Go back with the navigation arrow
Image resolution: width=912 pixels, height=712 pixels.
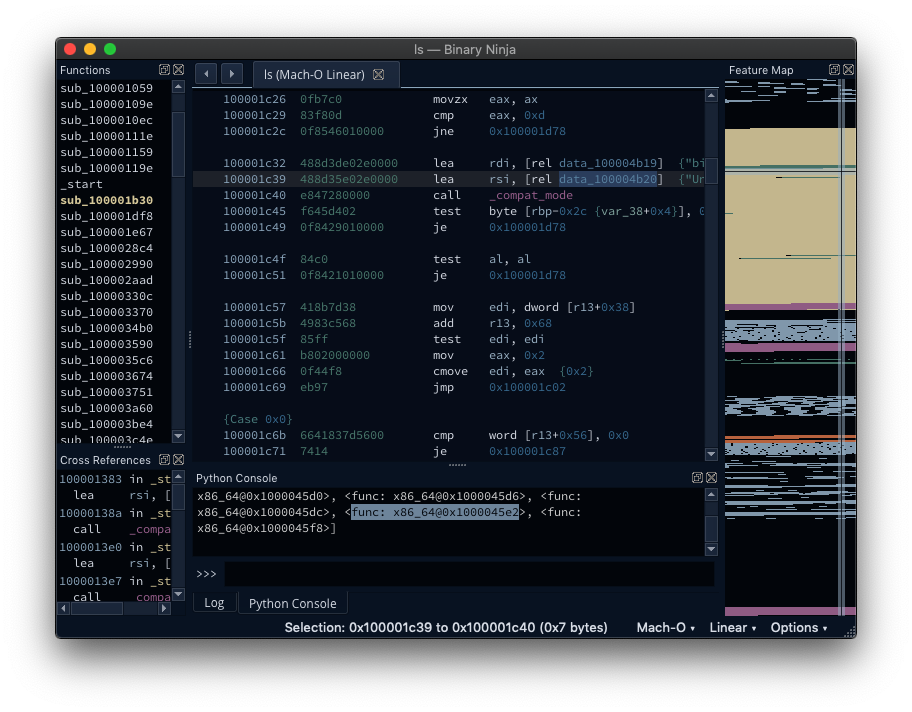click(206, 74)
